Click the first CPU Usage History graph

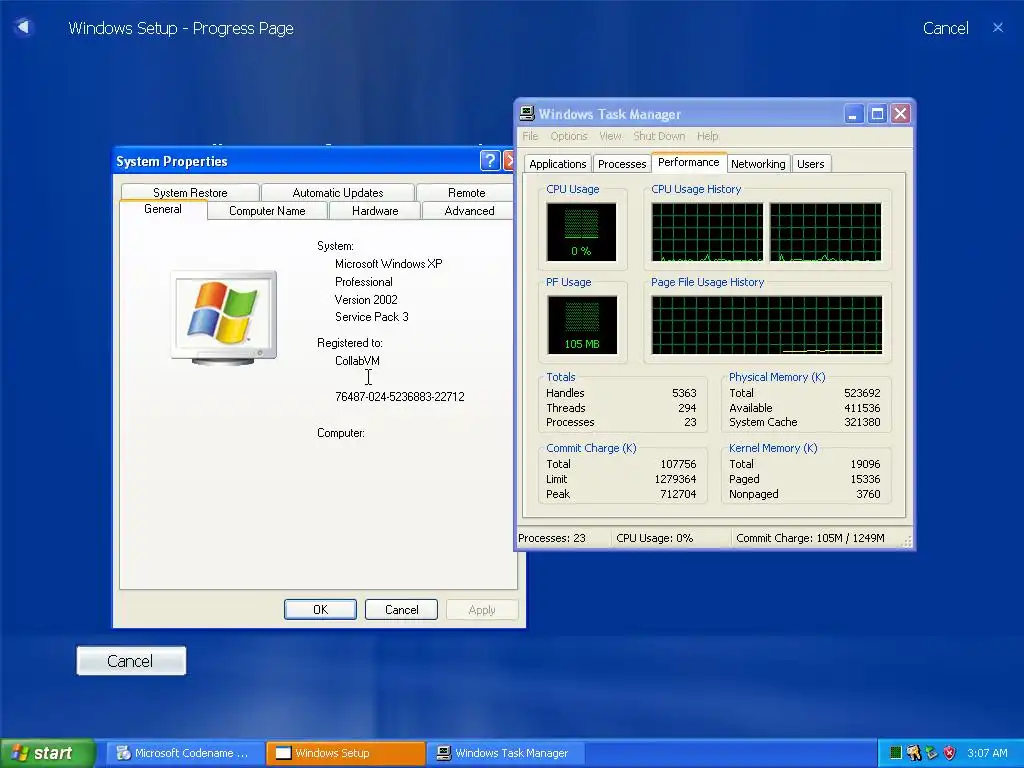coord(707,232)
